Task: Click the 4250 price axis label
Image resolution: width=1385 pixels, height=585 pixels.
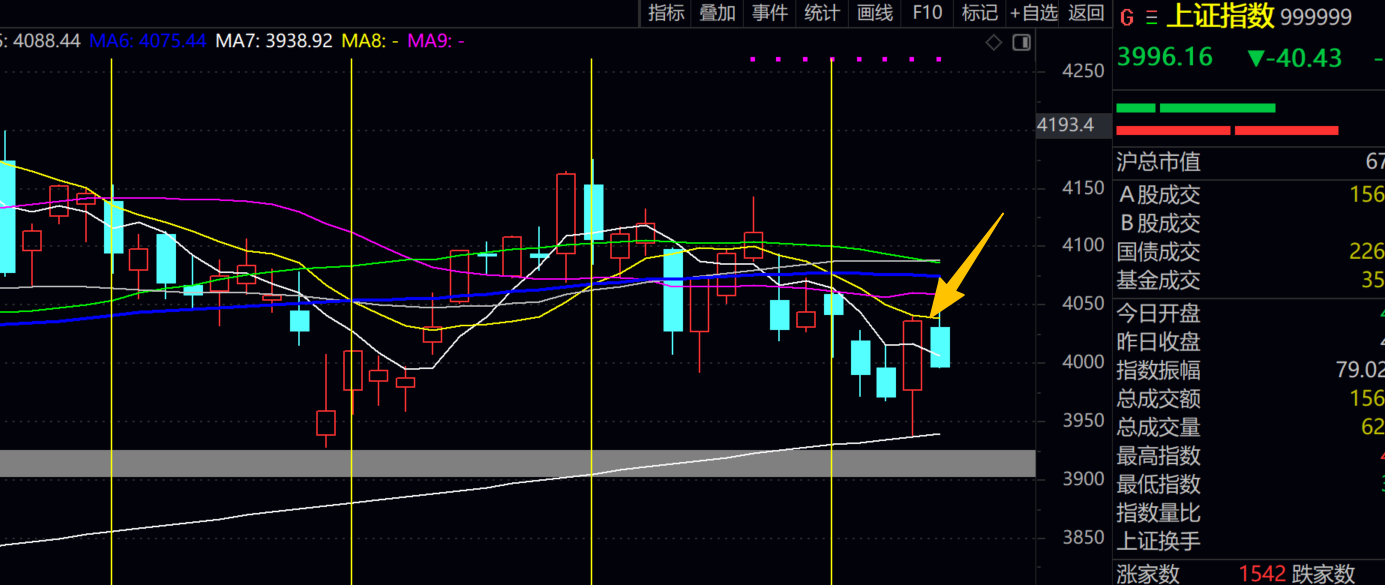Action: (x=1083, y=71)
